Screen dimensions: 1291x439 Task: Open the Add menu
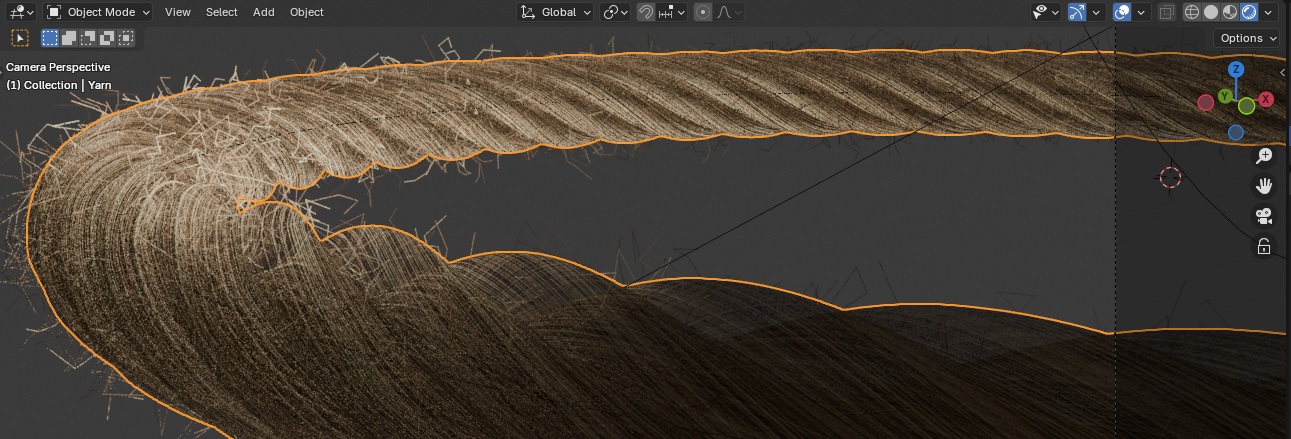point(264,12)
